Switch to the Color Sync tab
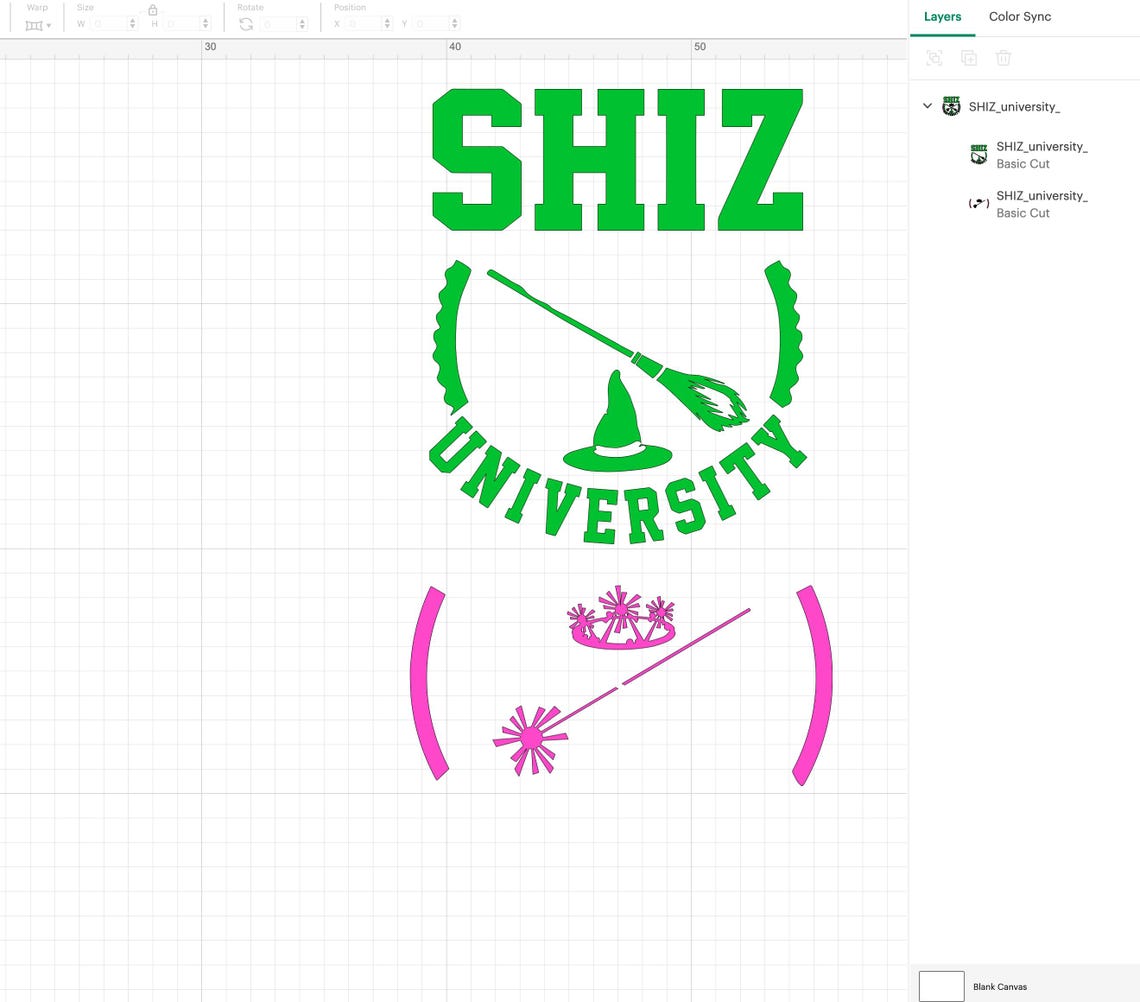This screenshot has width=1140, height=1002. [1019, 17]
